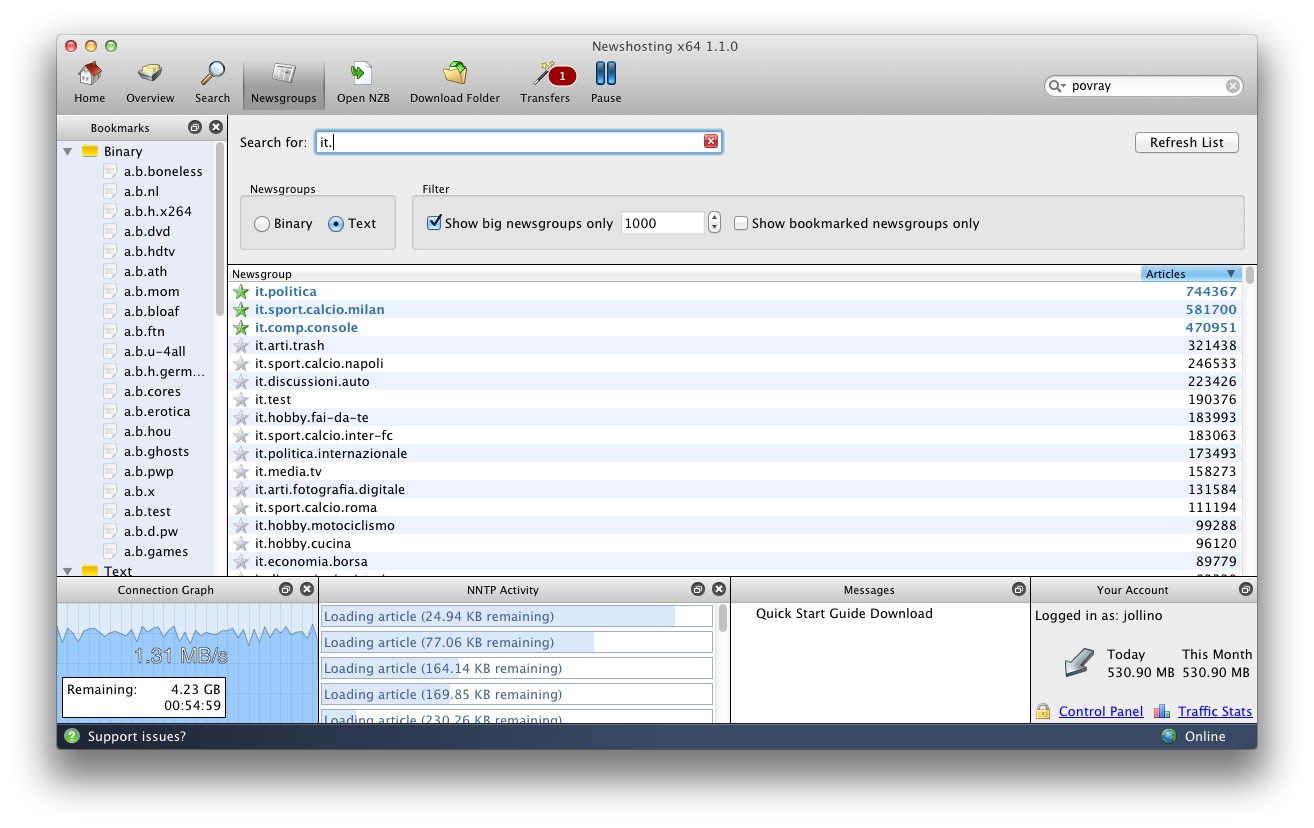Collapse the Text bookmarks folder

[x=68, y=571]
